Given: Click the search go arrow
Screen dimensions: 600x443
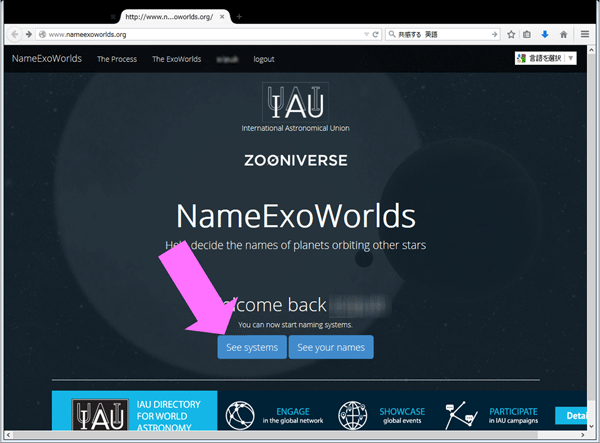Looking at the screenshot, I should (x=494, y=34).
